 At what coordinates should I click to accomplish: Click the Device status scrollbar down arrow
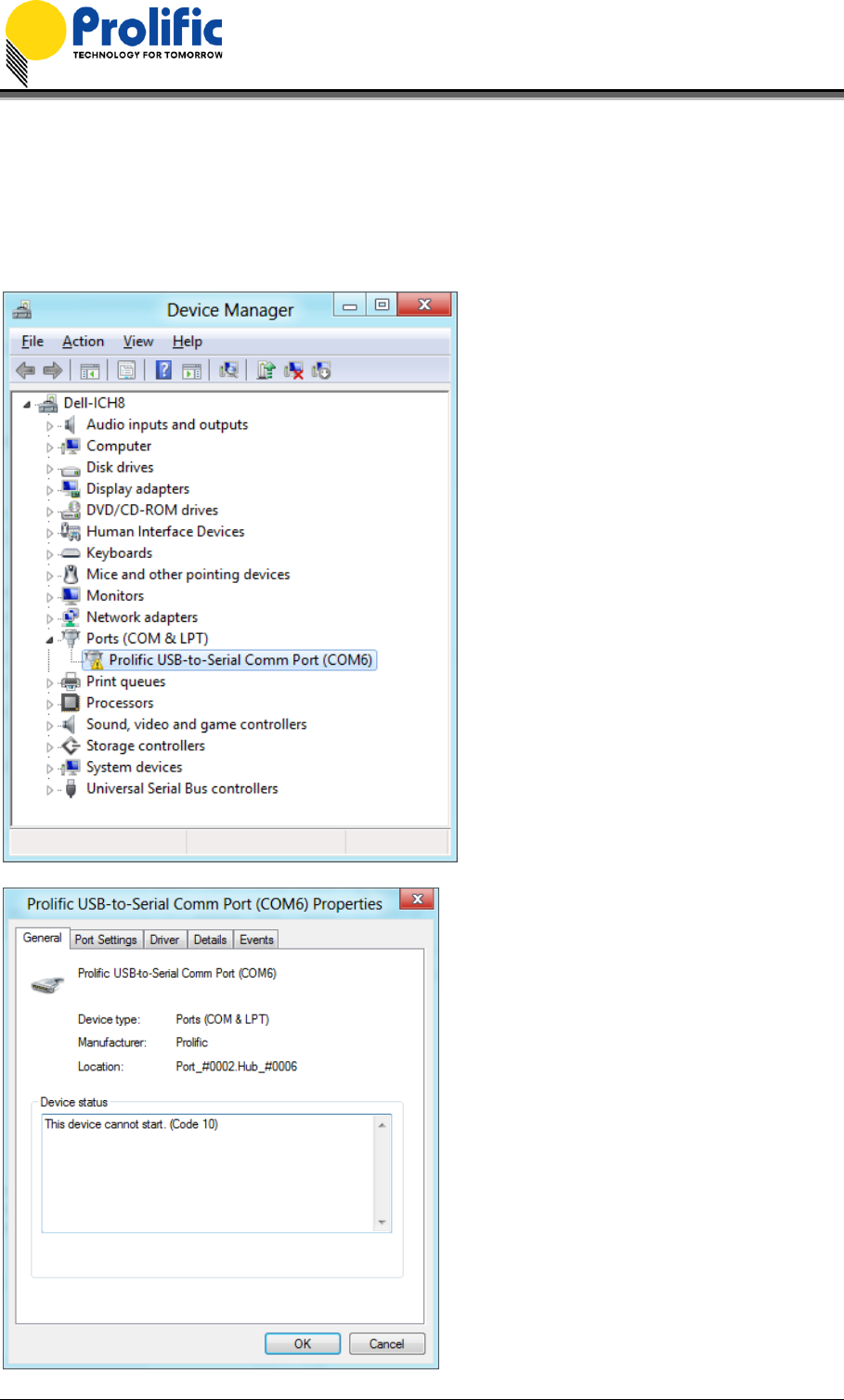coord(382,1223)
